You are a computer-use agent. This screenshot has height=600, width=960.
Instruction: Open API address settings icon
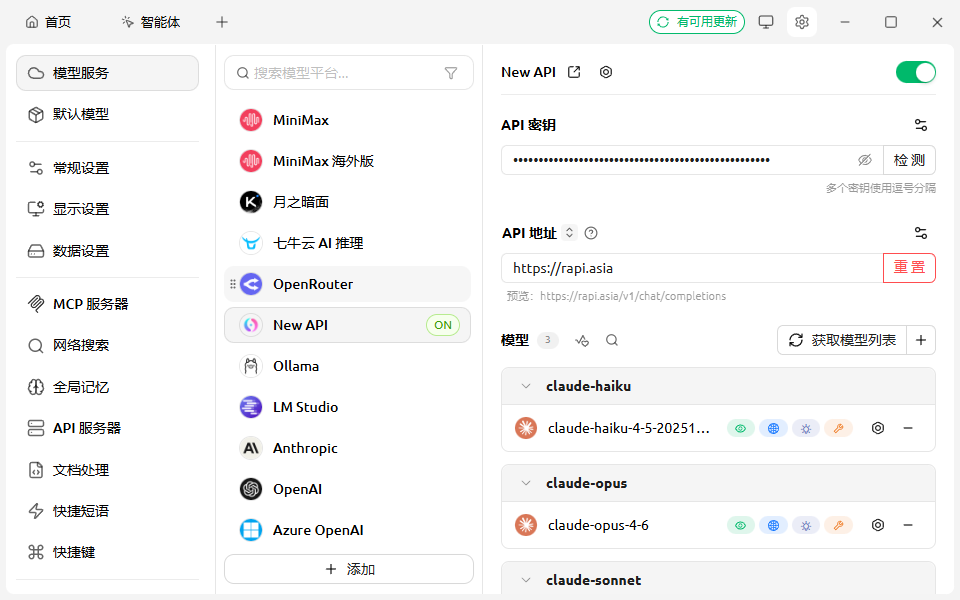pos(921,233)
